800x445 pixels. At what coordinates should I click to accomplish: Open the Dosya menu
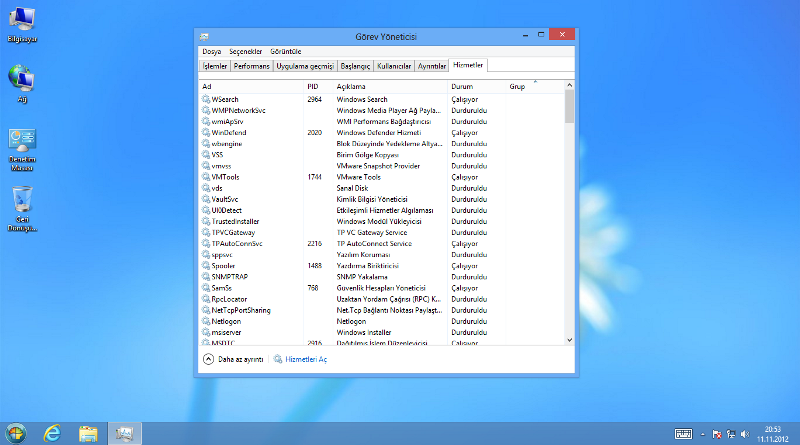click(211, 52)
